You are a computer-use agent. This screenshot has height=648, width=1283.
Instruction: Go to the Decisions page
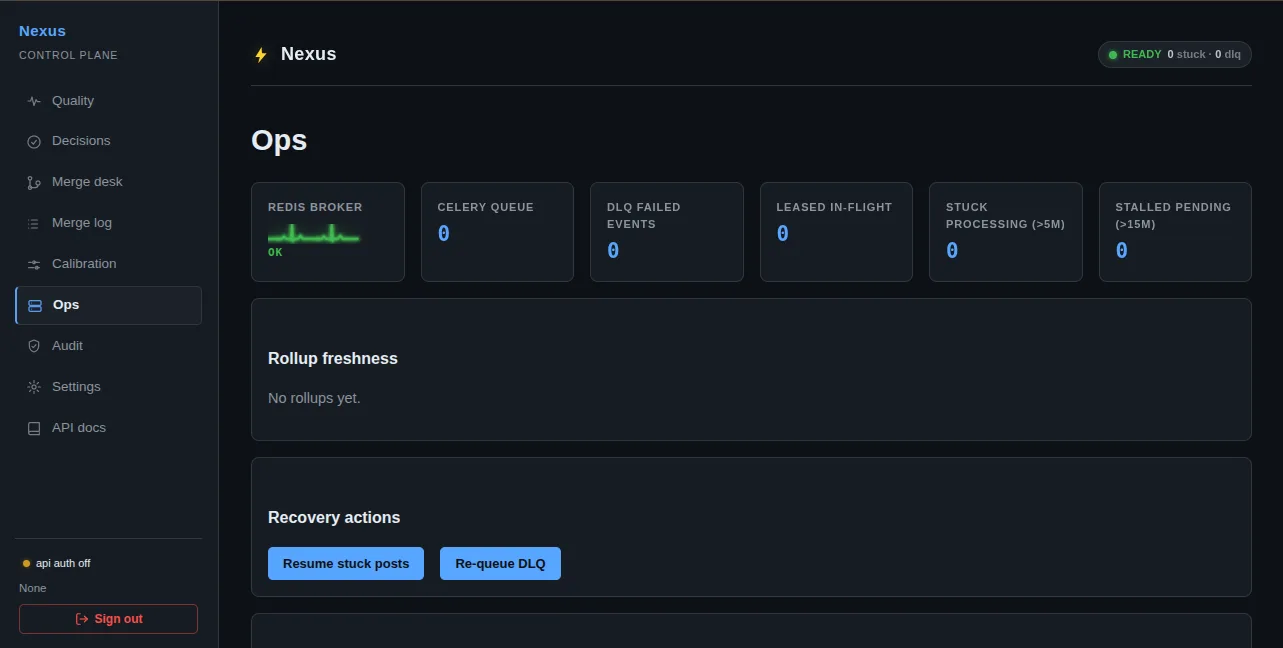point(108,141)
